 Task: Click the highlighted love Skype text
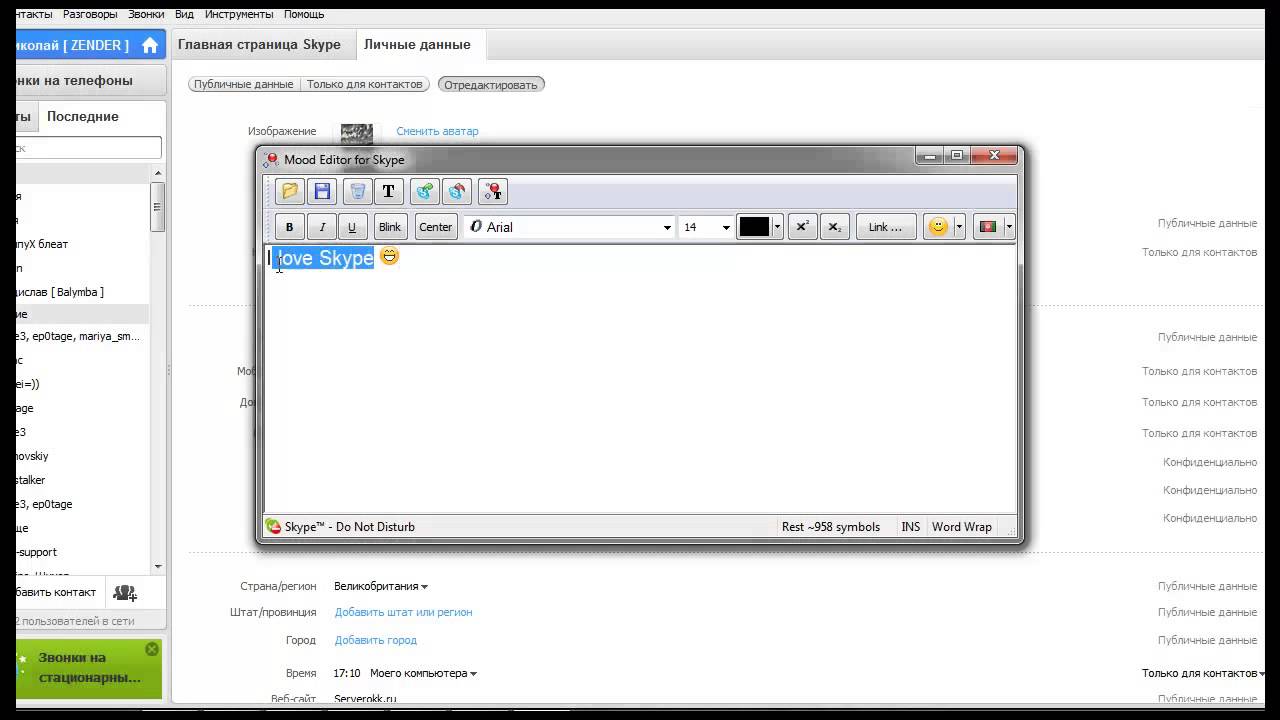pyautogui.click(x=324, y=258)
